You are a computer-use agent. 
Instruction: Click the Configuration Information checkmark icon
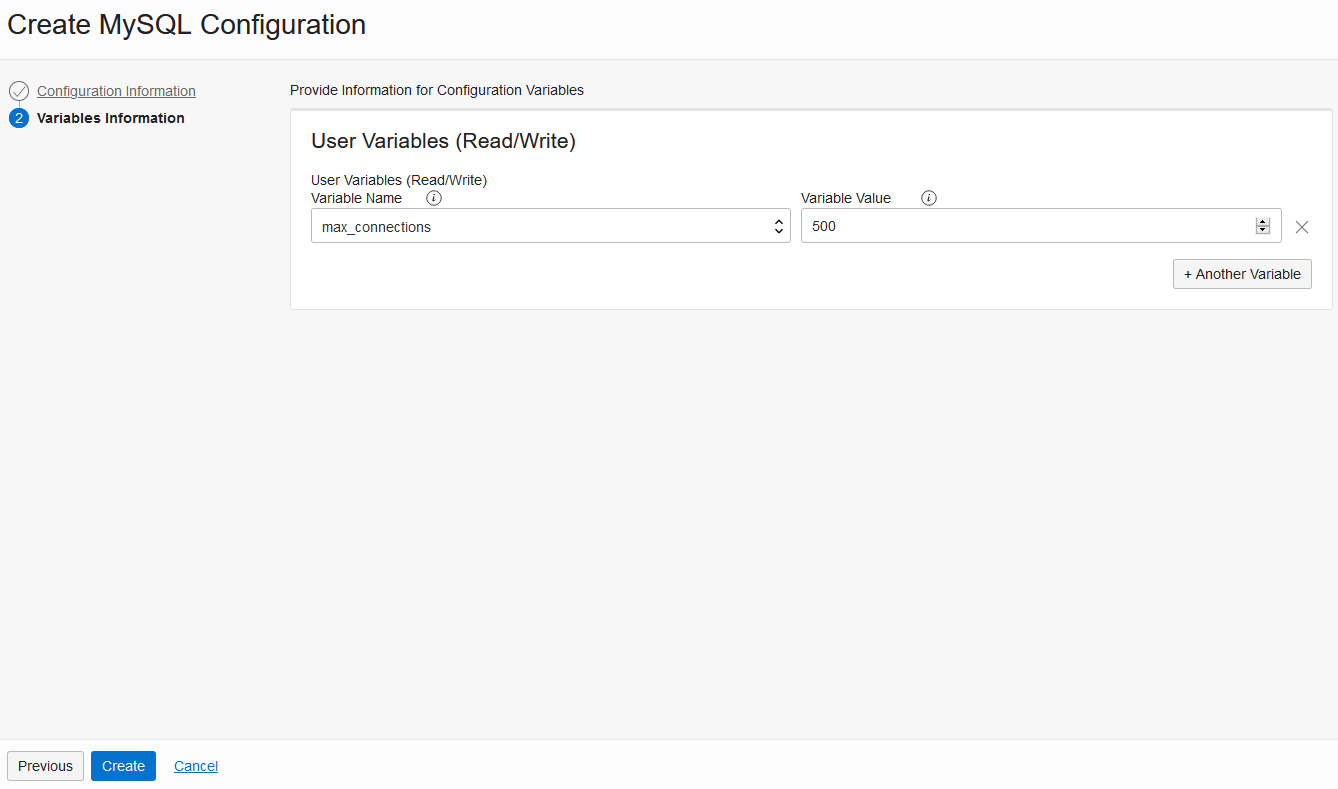19,91
